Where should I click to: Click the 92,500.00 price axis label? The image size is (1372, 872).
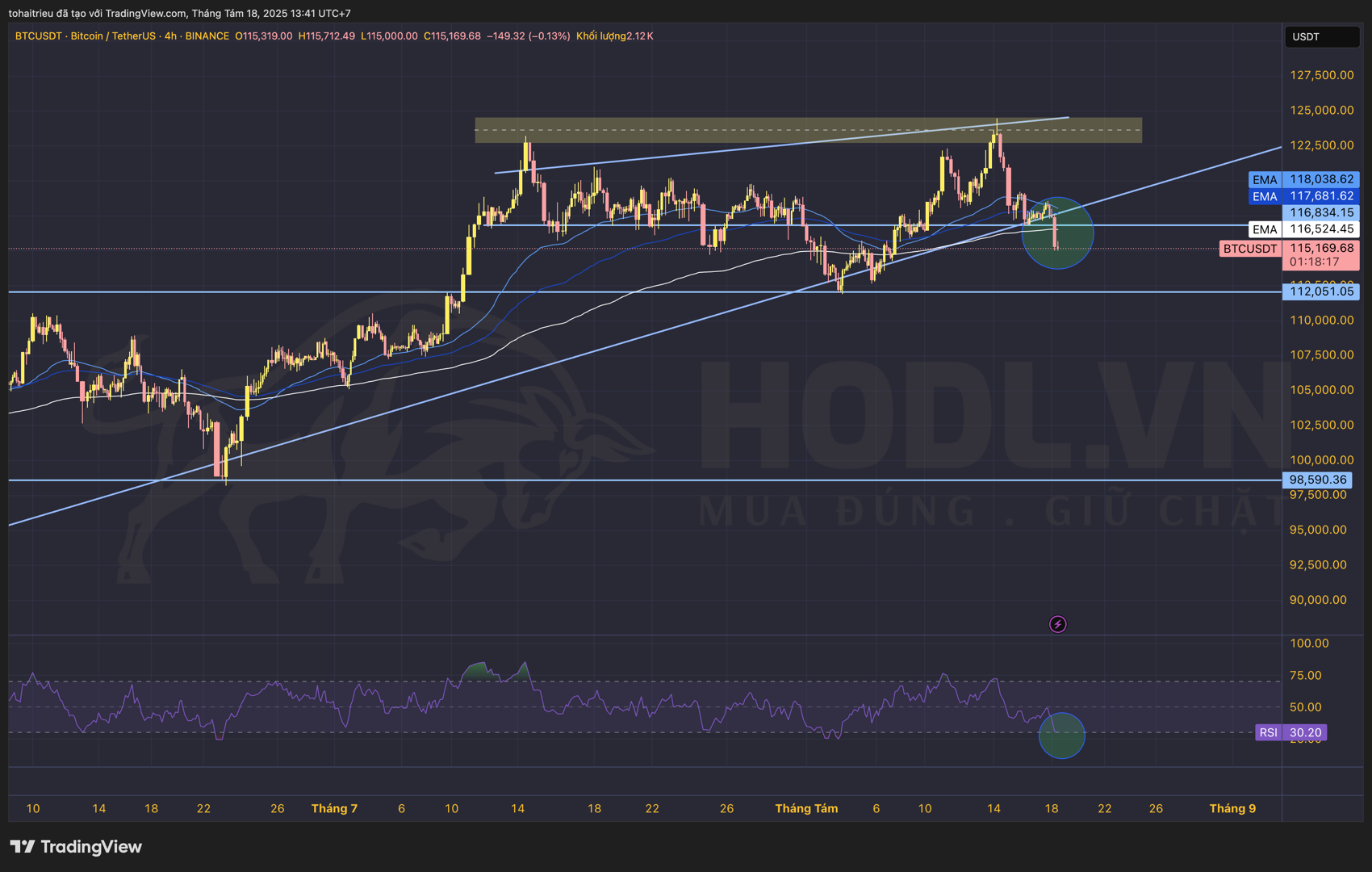click(1317, 564)
